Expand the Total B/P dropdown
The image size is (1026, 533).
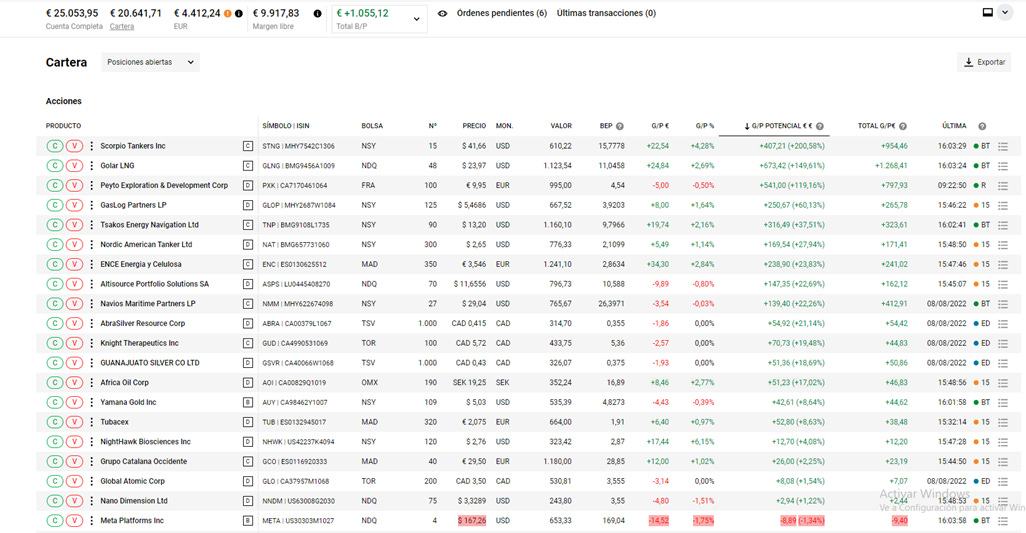tap(380, 19)
